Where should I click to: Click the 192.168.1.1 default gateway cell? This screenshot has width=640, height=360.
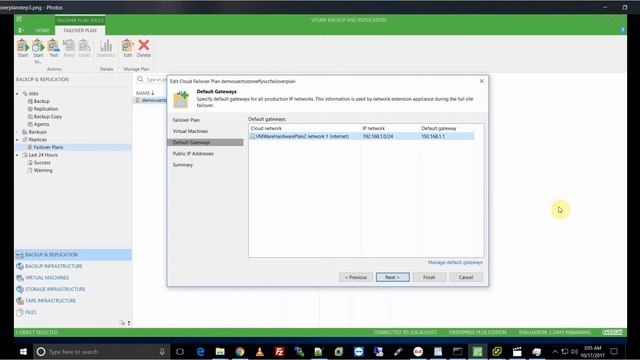point(433,136)
